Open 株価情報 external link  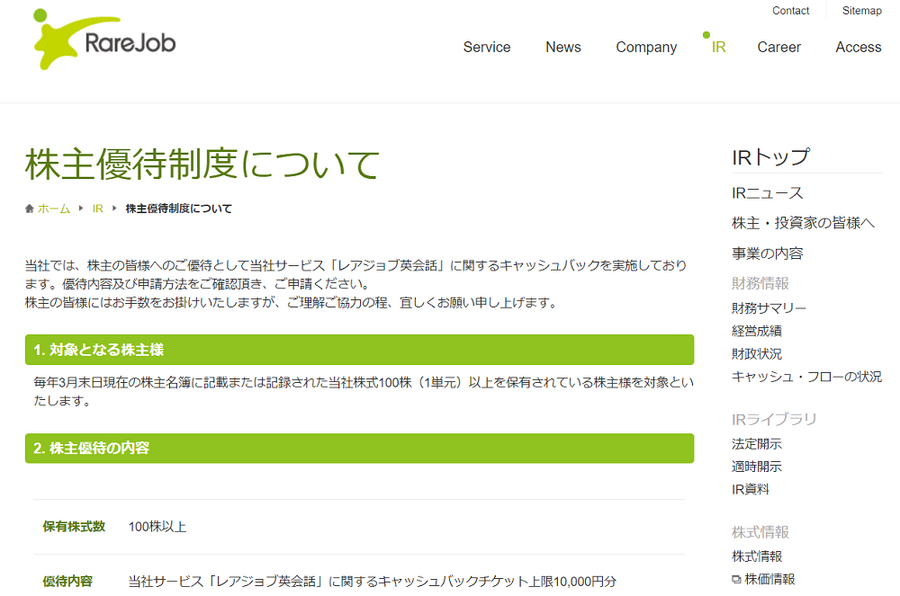coord(769,579)
